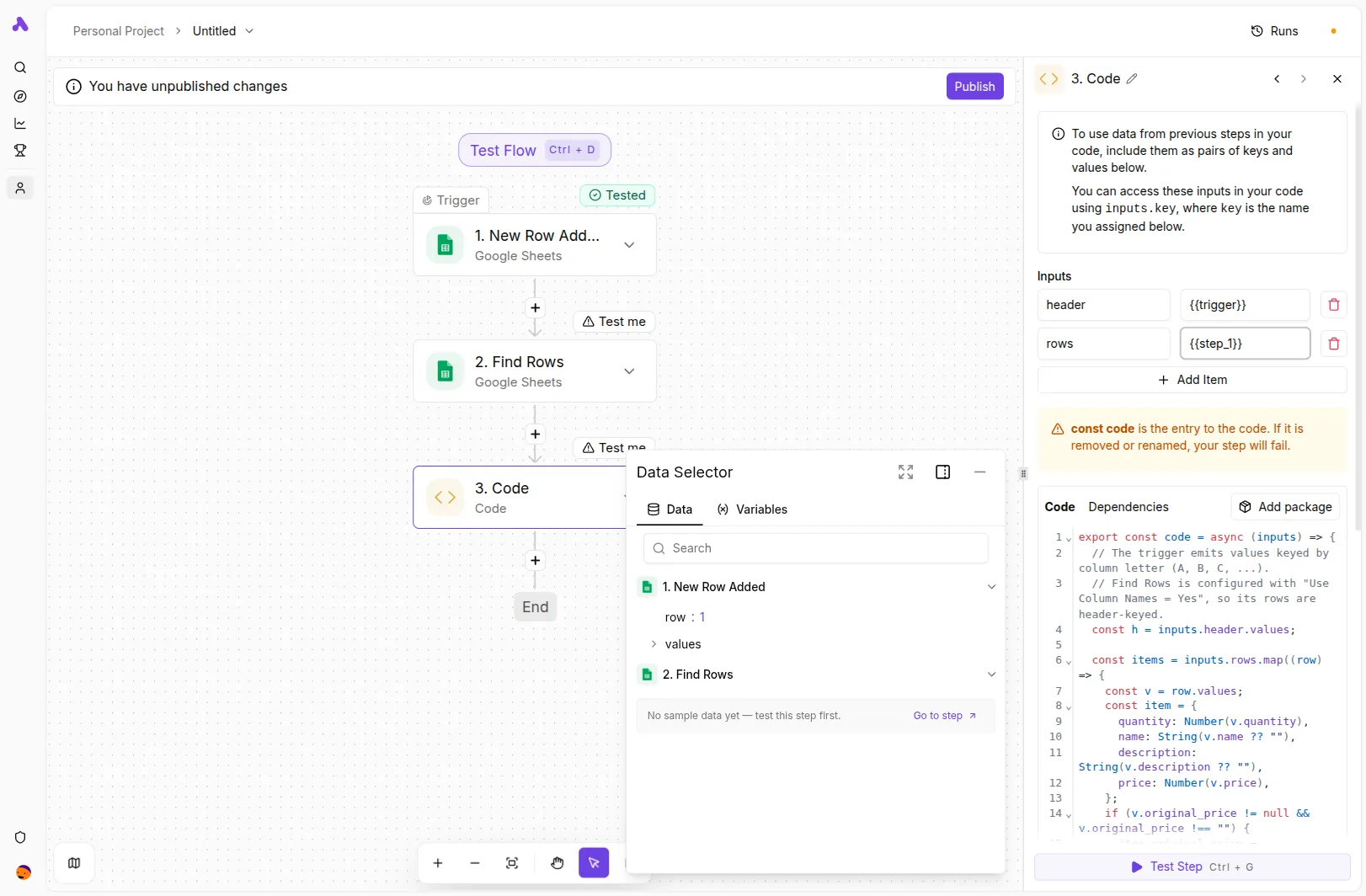Dock the Data Selector panel
The image size is (1366, 896).
(943, 472)
